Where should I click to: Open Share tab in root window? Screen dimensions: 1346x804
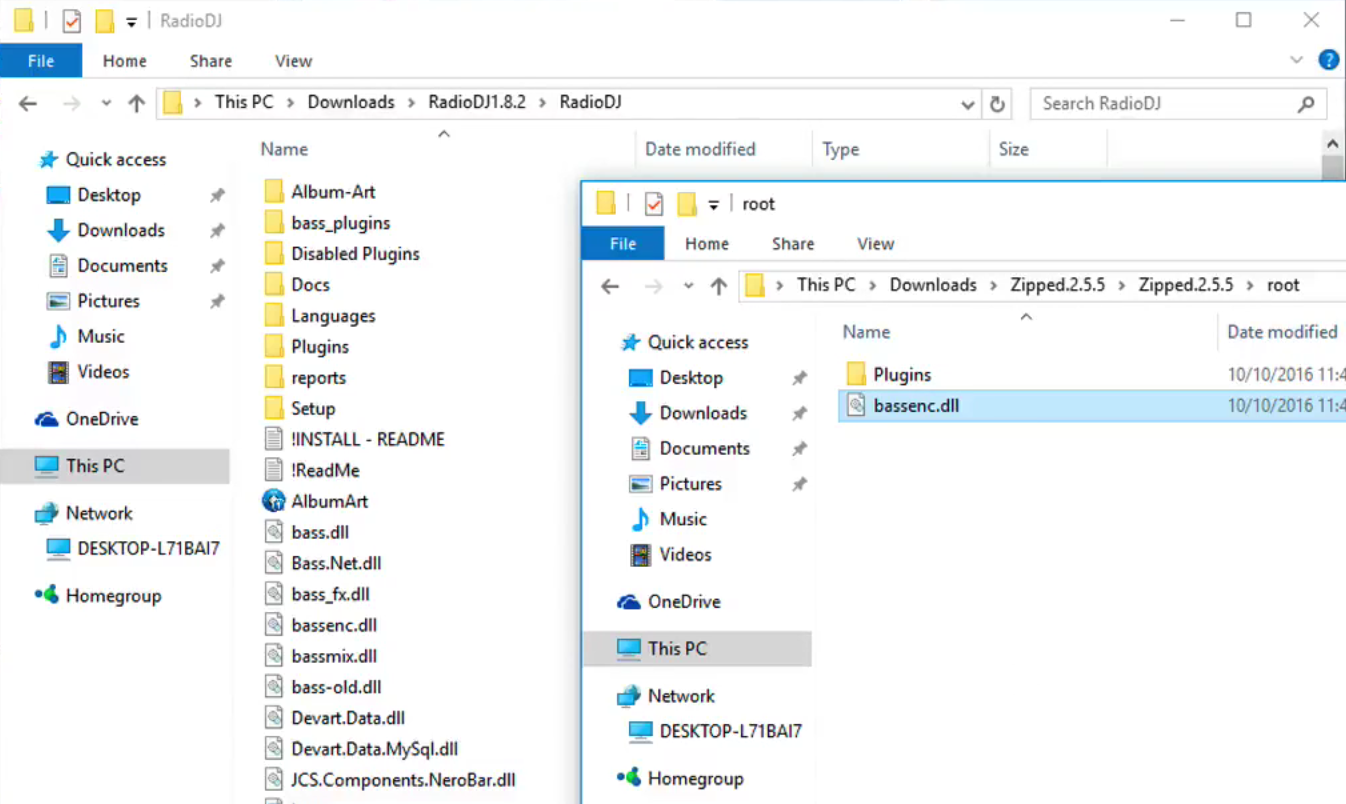click(x=793, y=244)
